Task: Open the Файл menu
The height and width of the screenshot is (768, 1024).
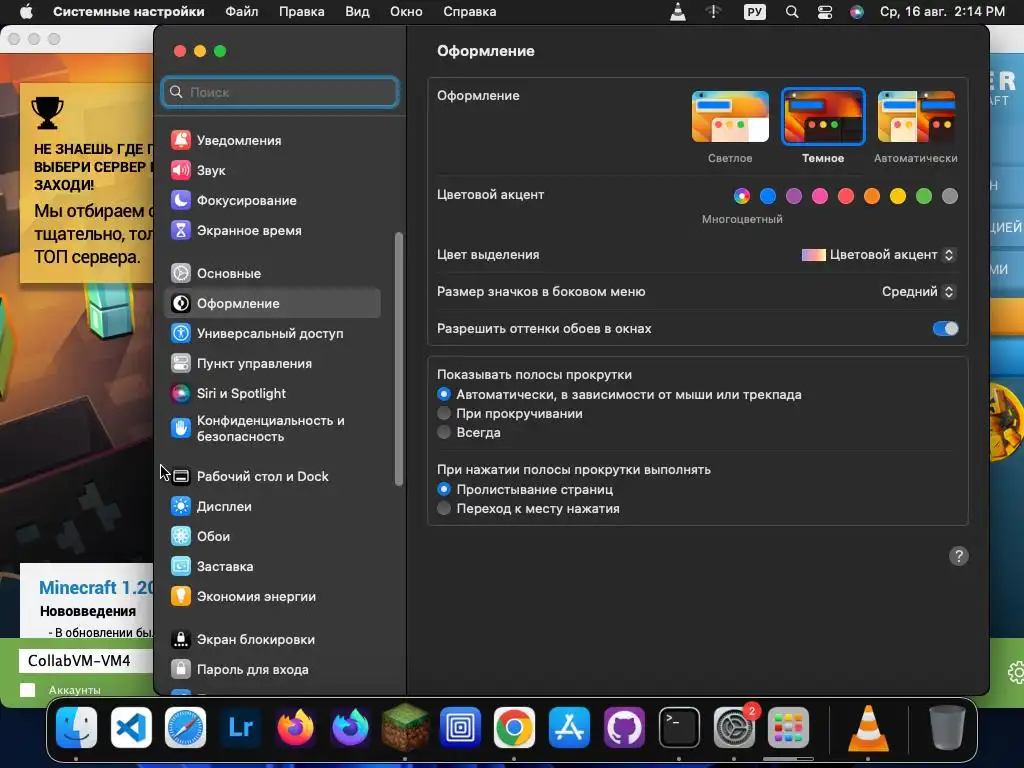Action: pyautogui.click(x=242, y=12)
